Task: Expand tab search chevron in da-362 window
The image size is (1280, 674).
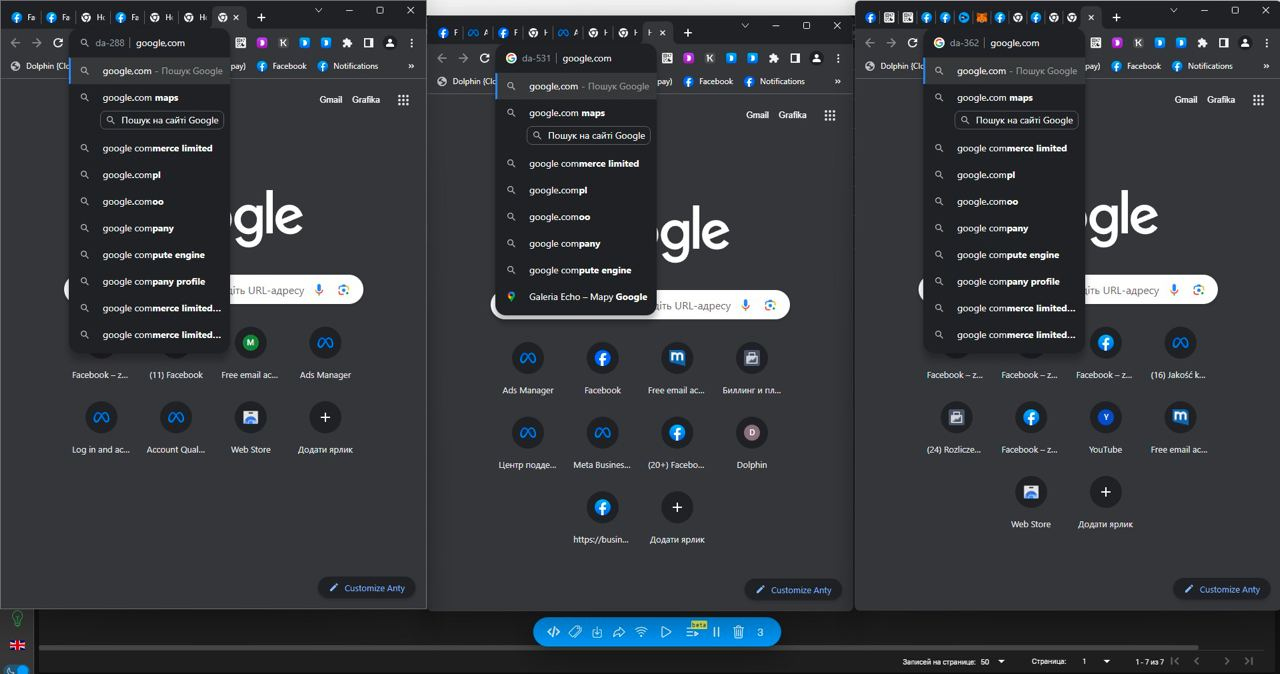Action: pyautogui.click(x=1174, y=10)
